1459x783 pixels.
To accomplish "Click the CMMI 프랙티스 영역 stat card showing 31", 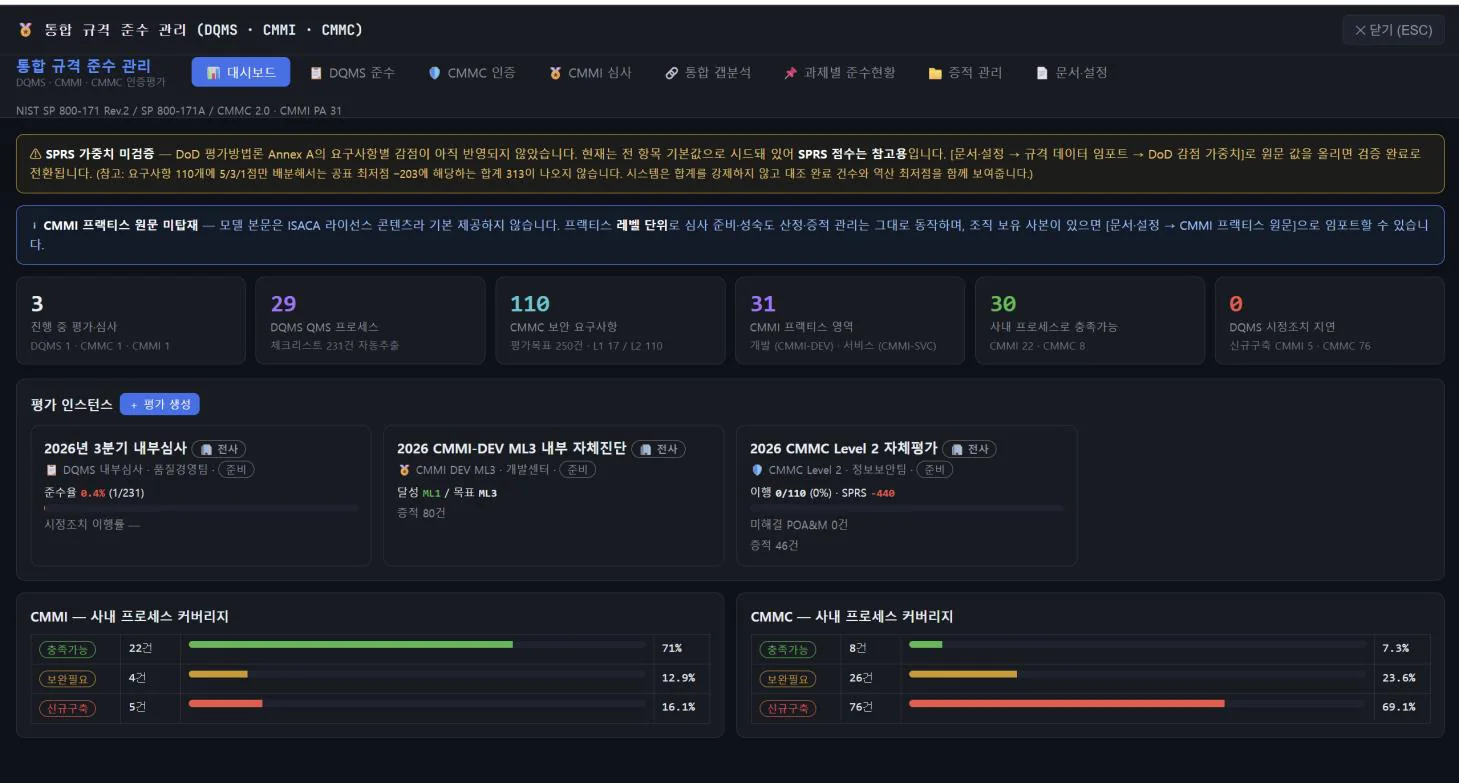I will pos(850,321).
